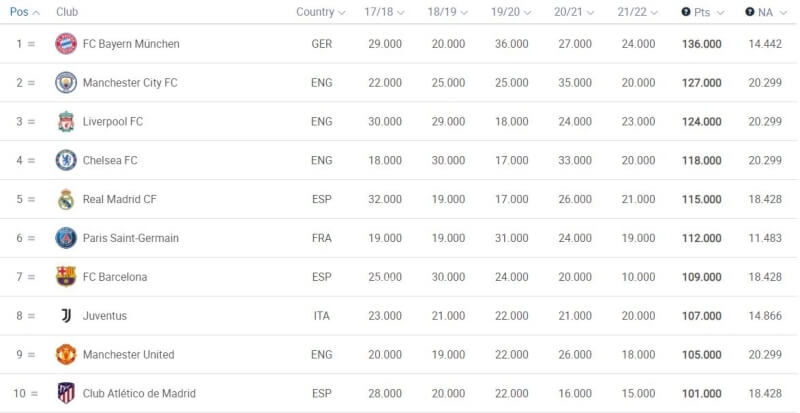The height and width of the screenshot is (413, 800).
Task: Click the Juventus logo icon
Action: pyautogui.click(x=66, y=316)
